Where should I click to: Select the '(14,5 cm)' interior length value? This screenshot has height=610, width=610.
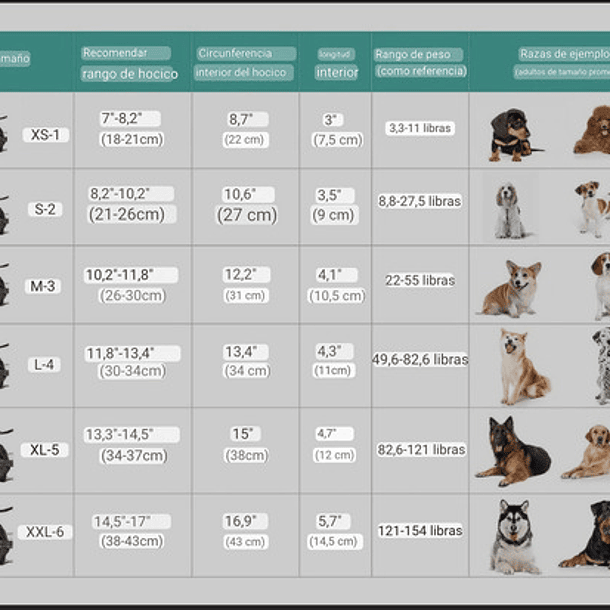[333, 541]
